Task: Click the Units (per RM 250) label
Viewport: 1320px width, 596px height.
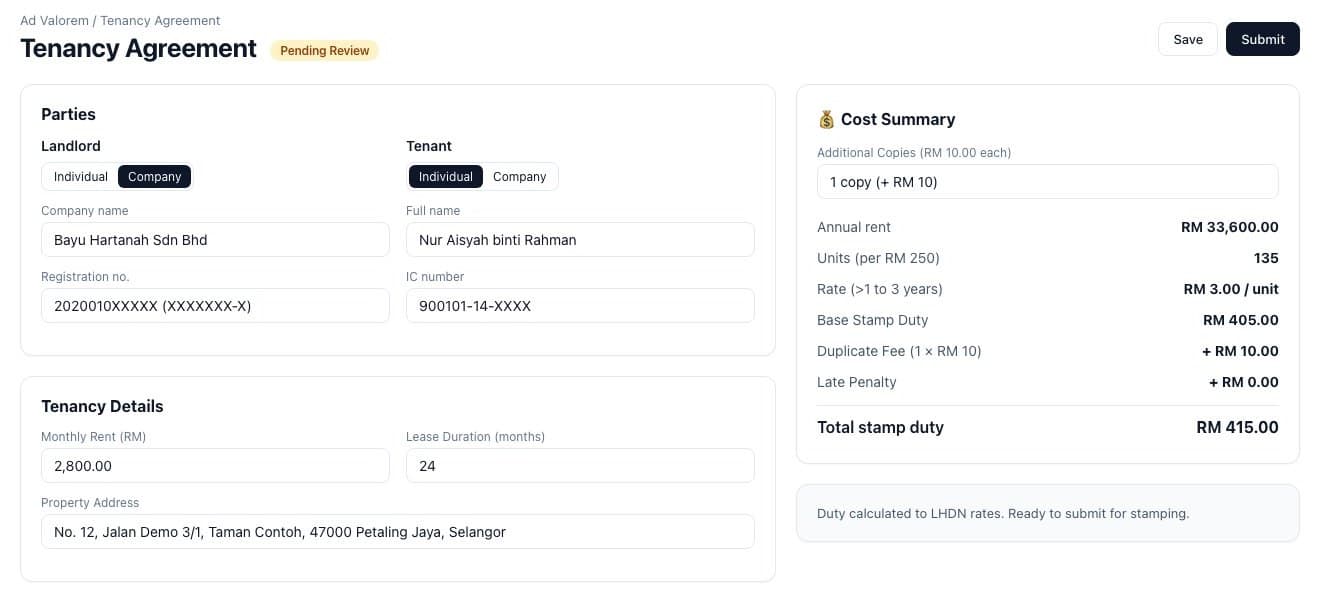Action: click(878, 258)
